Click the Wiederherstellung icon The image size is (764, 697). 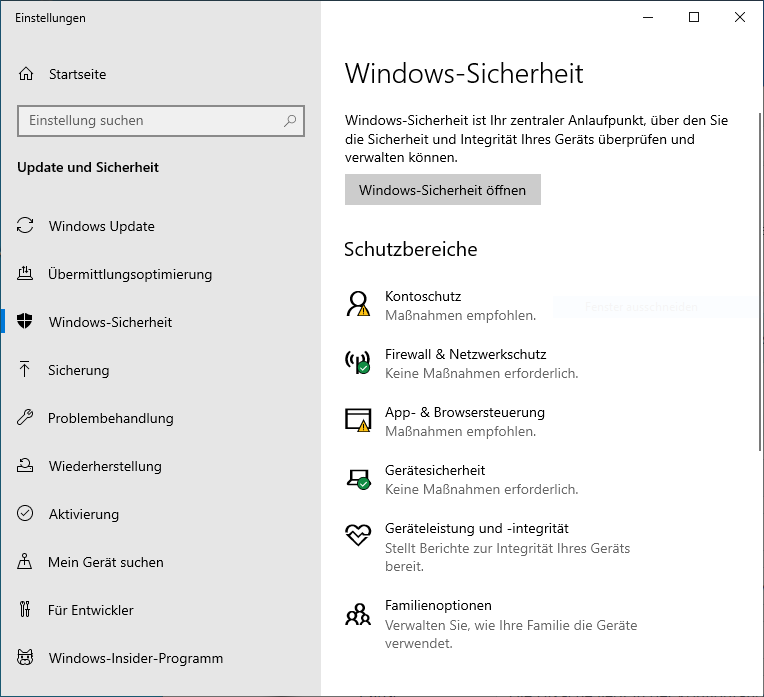click(25, 465)
